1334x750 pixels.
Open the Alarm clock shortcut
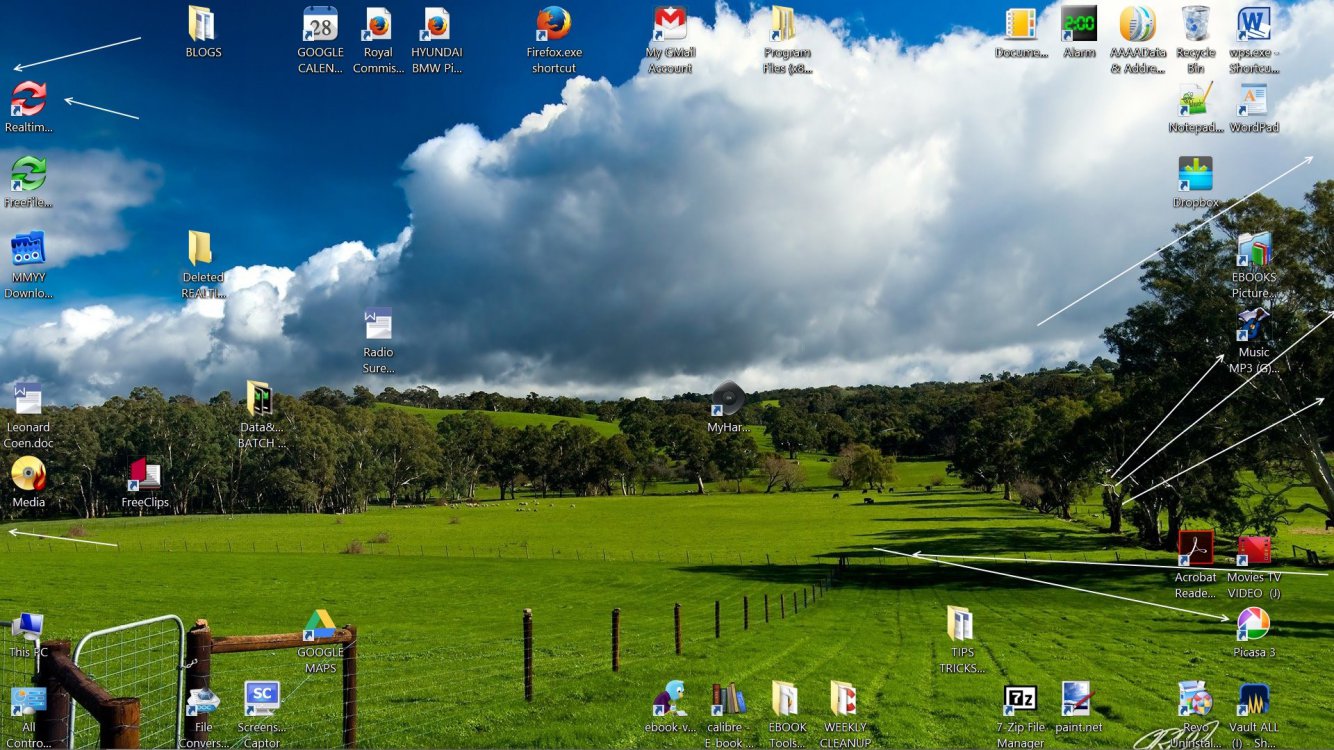[1078, 24]
